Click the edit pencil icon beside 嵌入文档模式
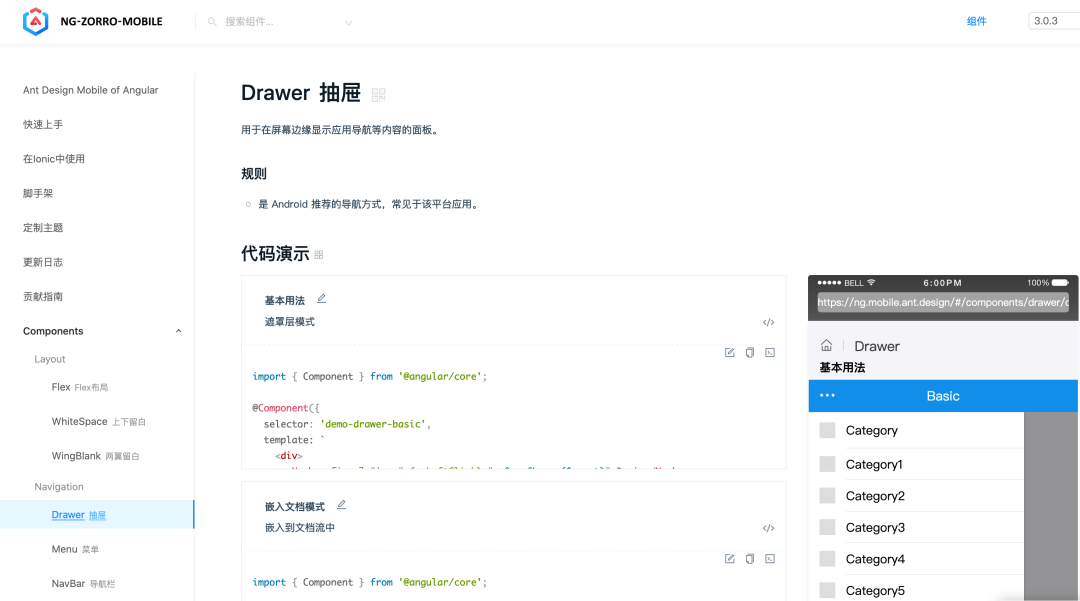Image resolution: width=1080 pixels, height=601 pixels. (341, 505)
